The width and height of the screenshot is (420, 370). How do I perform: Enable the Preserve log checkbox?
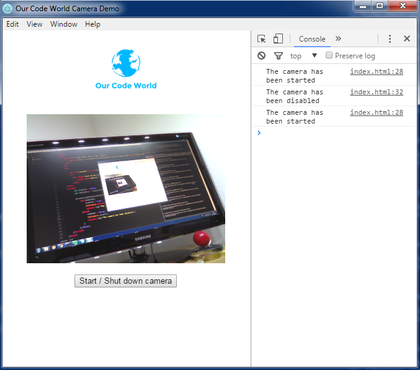point(329,55)
